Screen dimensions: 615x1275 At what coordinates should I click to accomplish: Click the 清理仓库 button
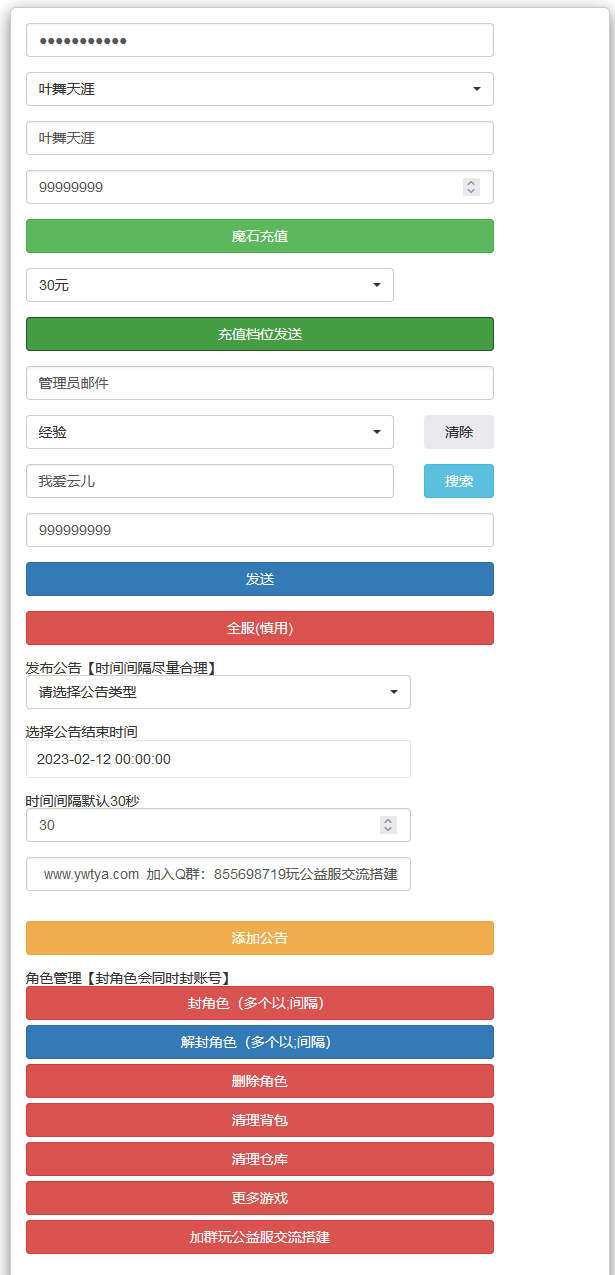point(259,1159)
